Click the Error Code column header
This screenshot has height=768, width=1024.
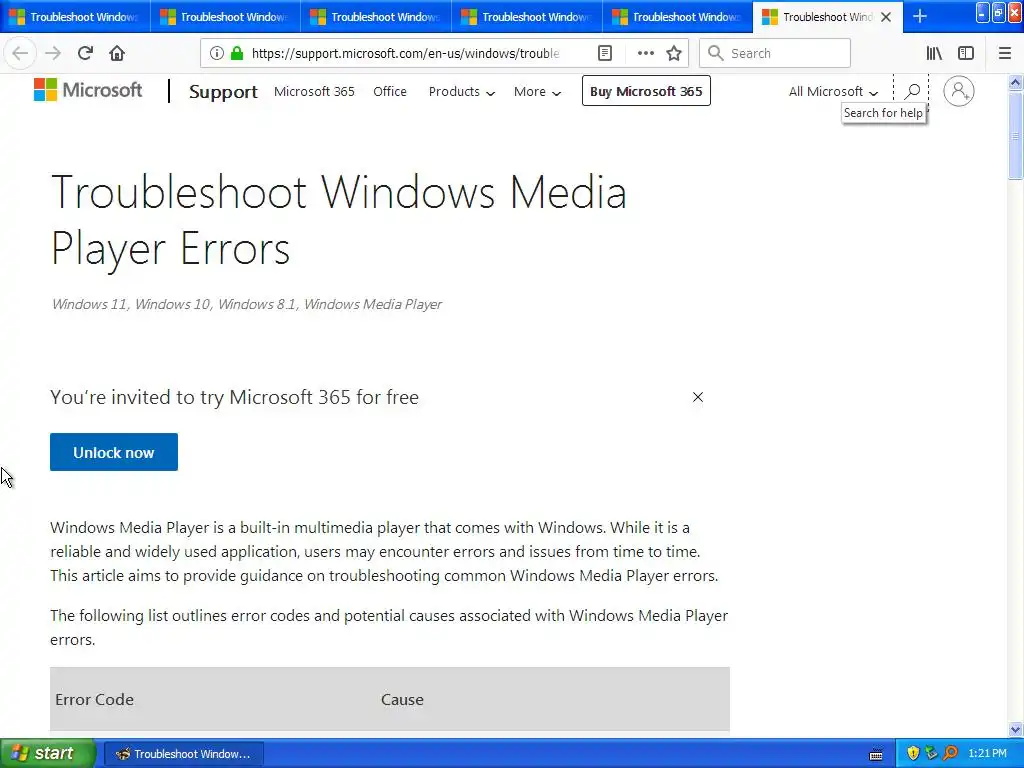tap(95, 699)
